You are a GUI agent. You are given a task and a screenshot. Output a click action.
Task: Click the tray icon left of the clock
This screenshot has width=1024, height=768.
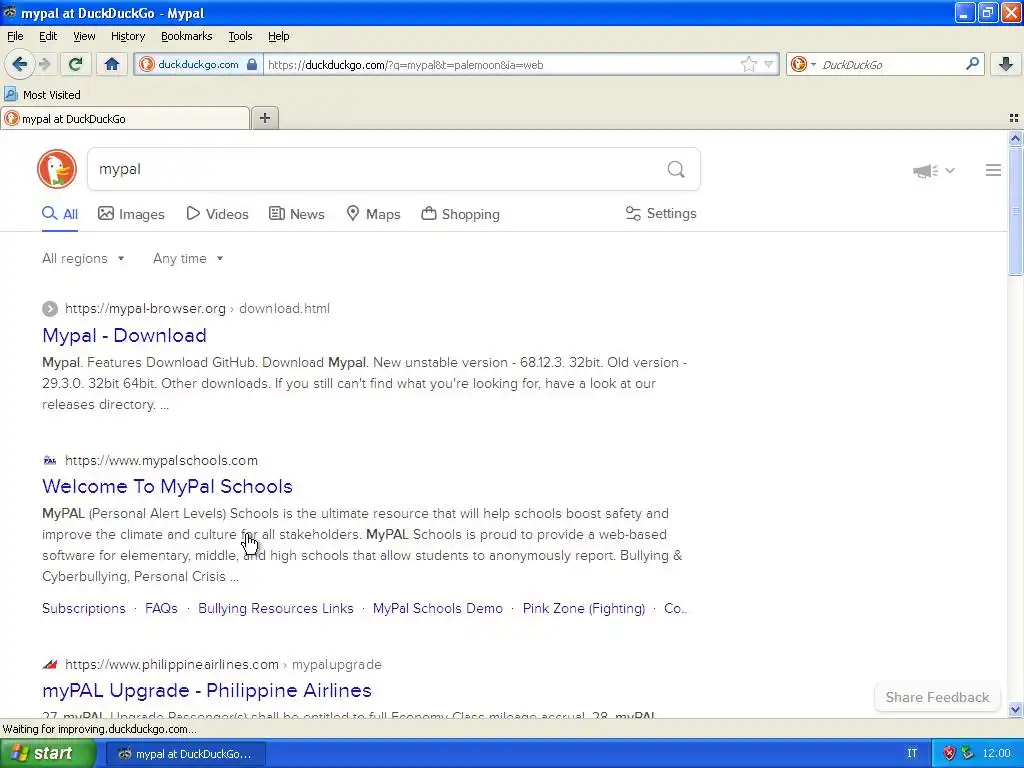(967, 754)
